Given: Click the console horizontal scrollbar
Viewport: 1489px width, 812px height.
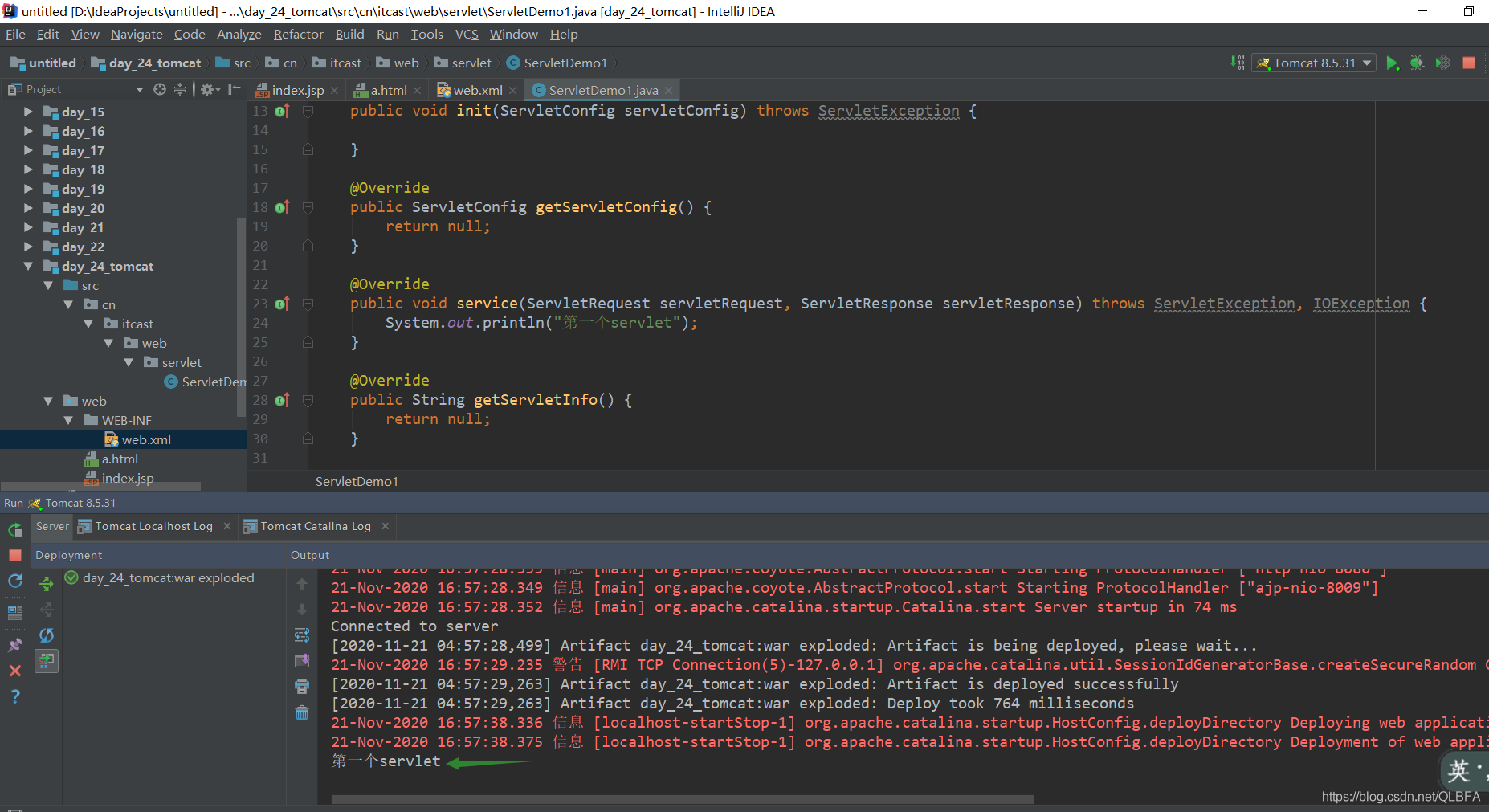Looking at the screenshot, I should [x=683, y=799].
